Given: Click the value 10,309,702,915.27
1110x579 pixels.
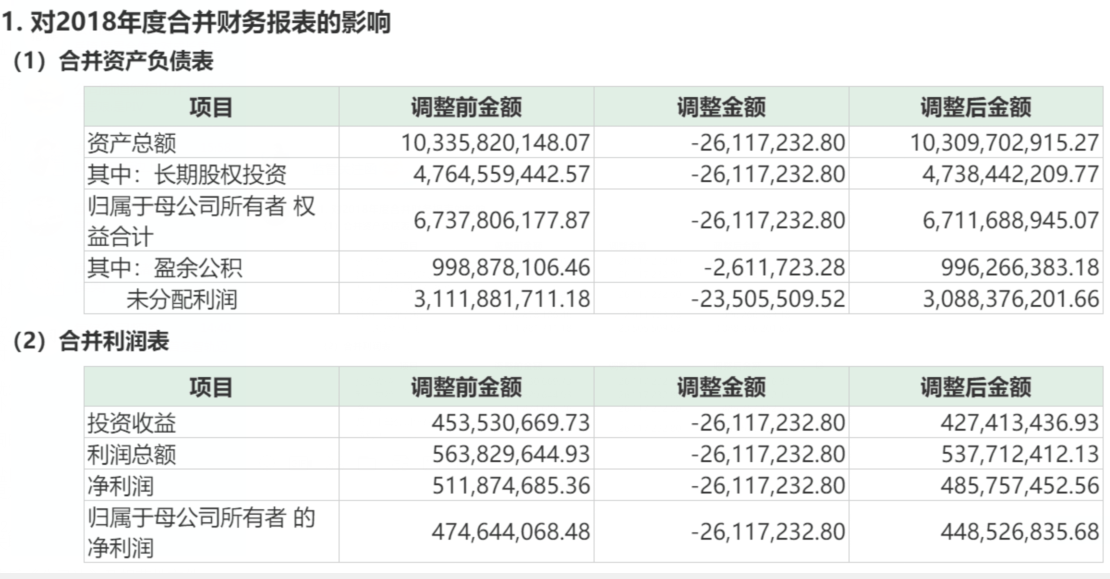Looking at the screenshot, I should pos(1003,143).
